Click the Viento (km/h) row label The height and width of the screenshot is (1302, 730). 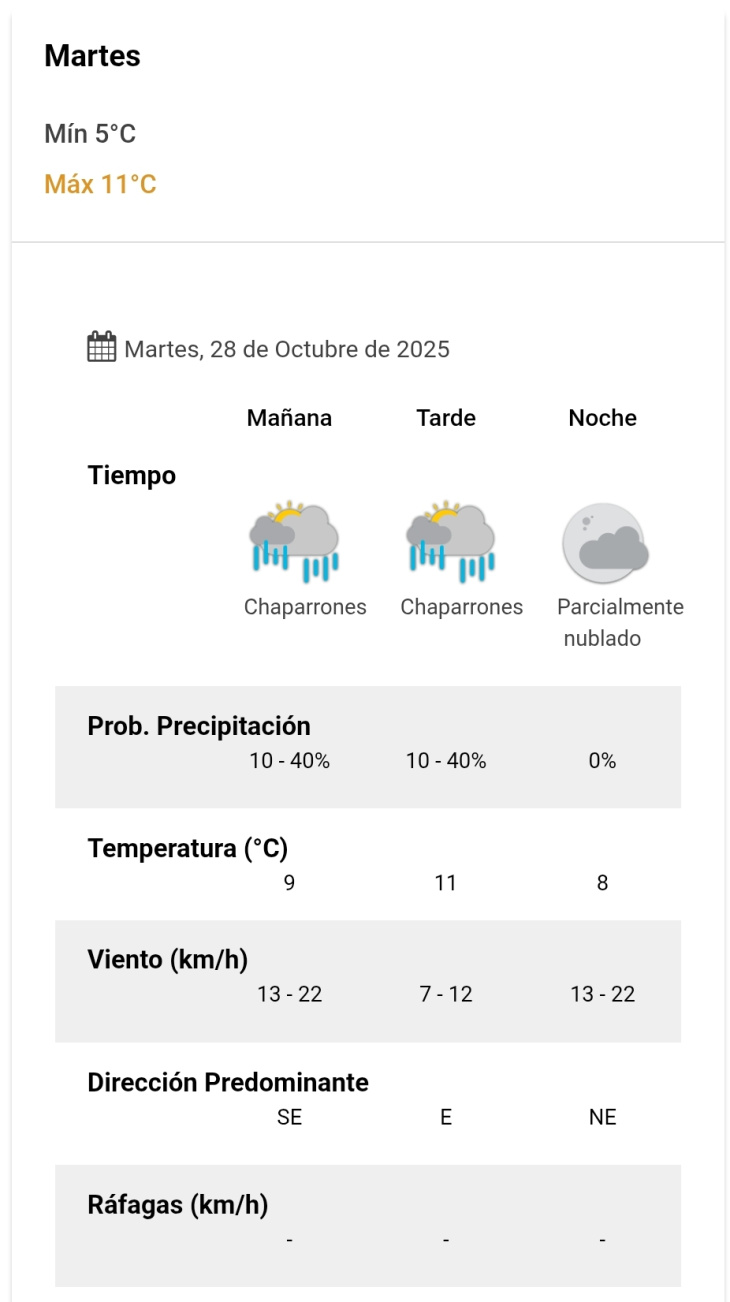pyautogui.click(x=168, y=960)
